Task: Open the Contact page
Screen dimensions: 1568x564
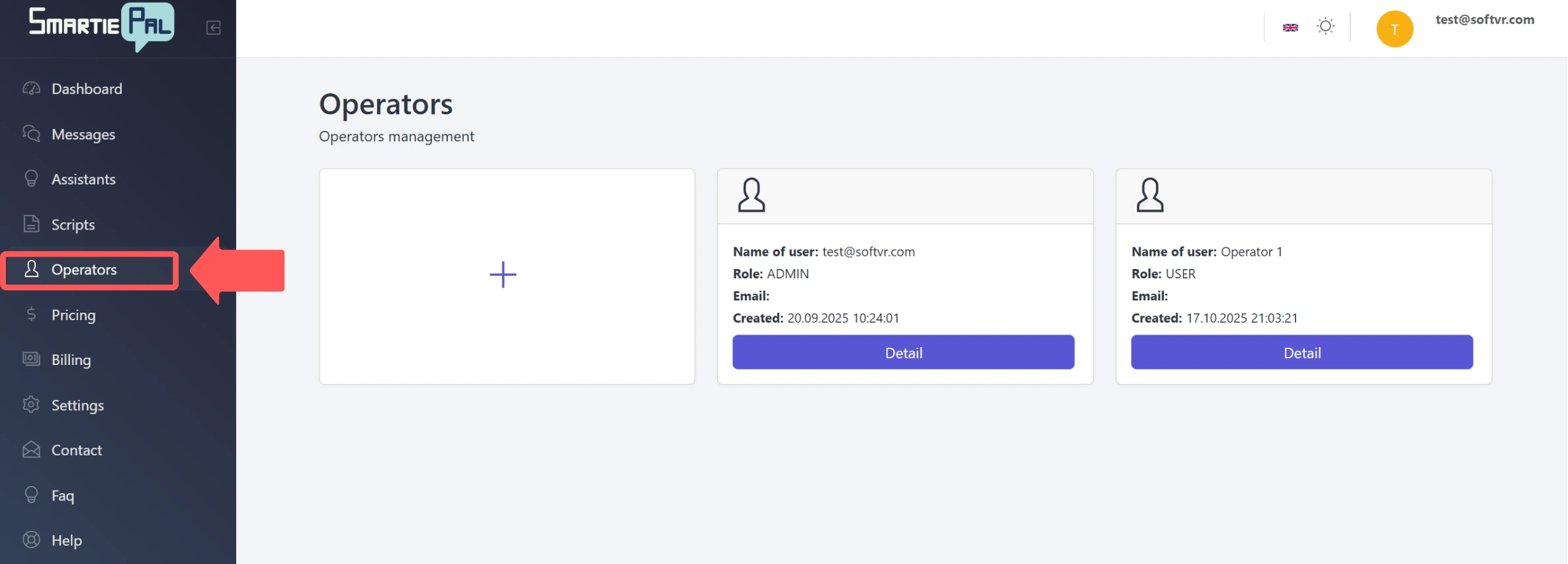Action: (x=77, y=450)
